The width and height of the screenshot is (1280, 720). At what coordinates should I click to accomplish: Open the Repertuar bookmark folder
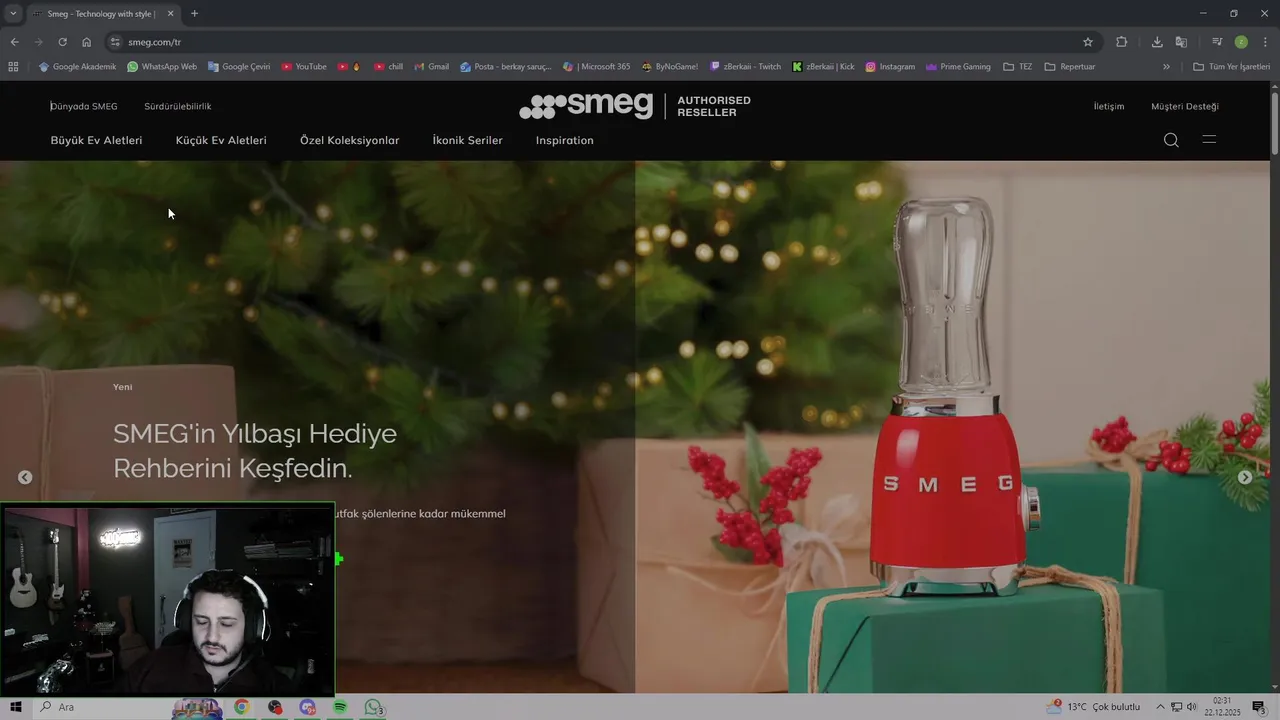1070,67
